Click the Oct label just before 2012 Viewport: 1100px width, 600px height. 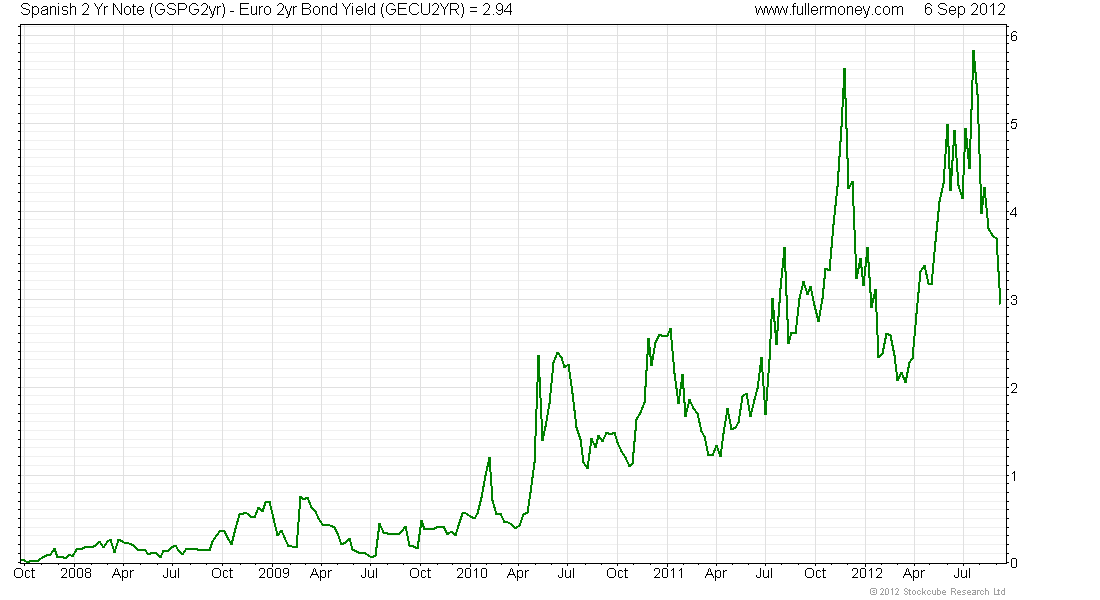coord(815,573)
